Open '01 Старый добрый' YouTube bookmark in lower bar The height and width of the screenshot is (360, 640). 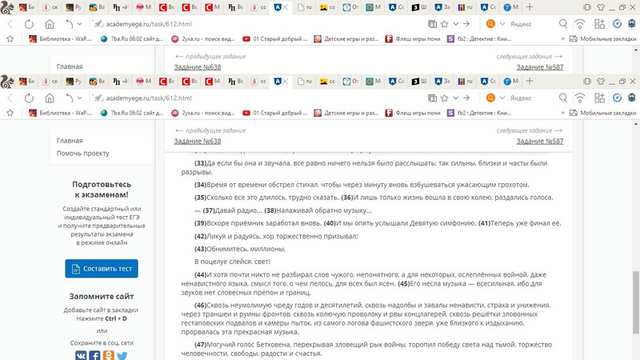[x=275, y=113]
